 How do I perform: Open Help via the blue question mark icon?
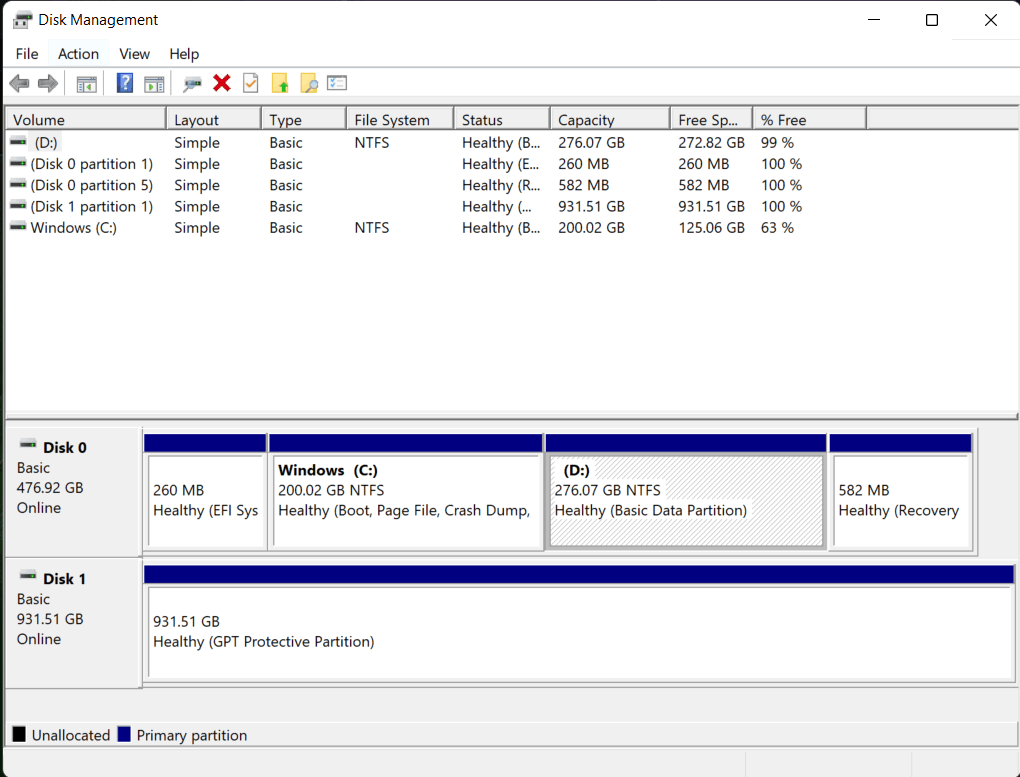point(125,83)
